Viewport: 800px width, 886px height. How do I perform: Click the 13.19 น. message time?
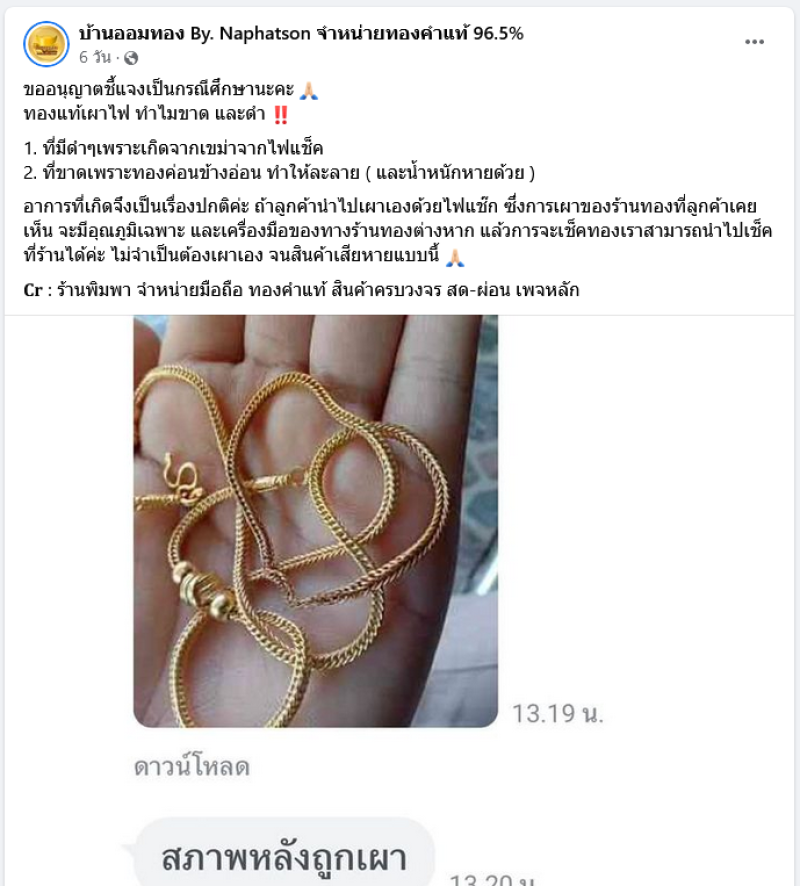pos(558,714)
